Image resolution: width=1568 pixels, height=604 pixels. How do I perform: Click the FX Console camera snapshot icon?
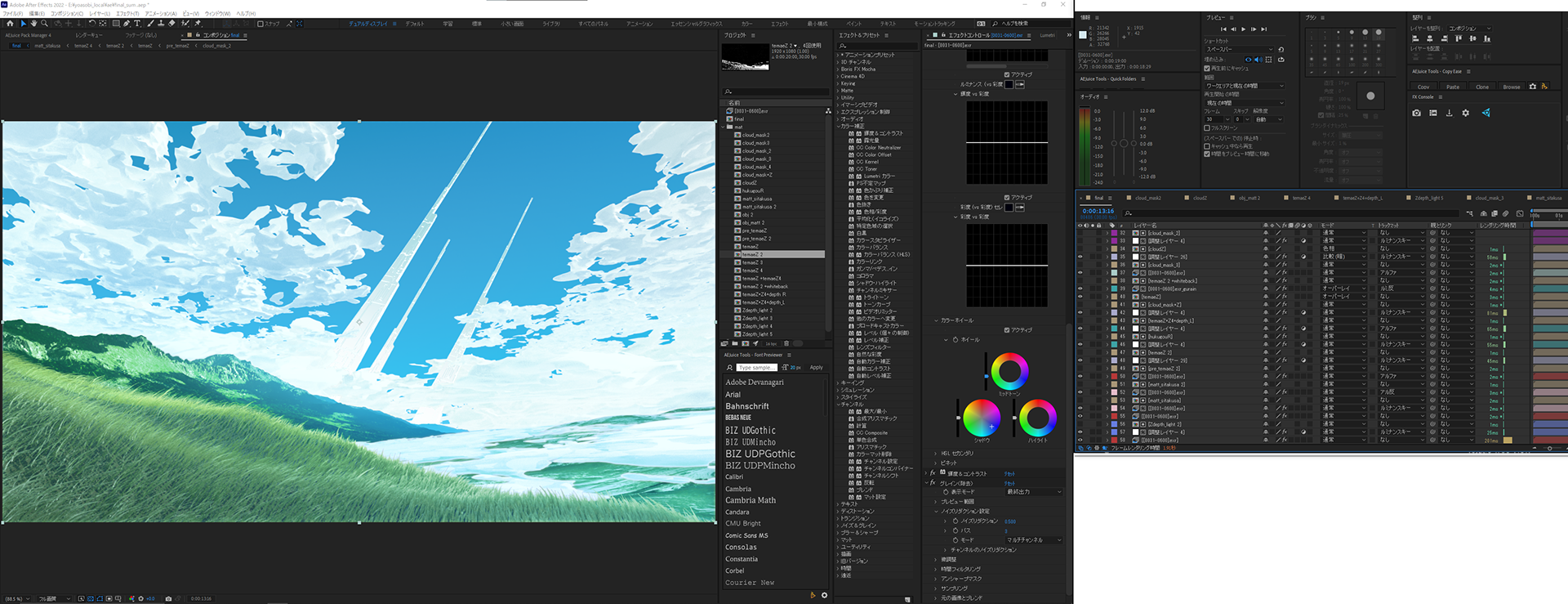coord(1416,113)
